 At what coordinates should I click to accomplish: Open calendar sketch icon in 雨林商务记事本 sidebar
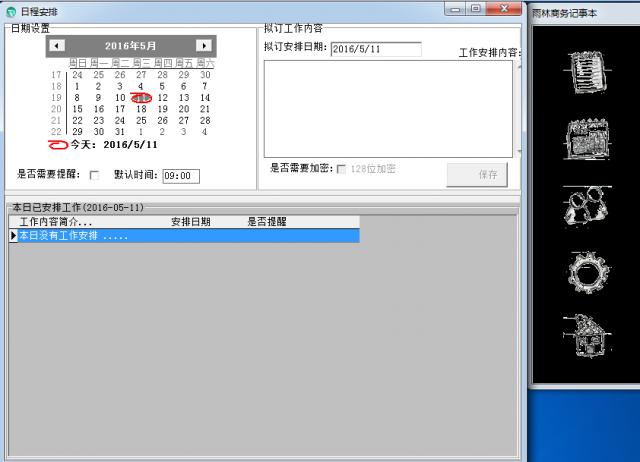click(x=587, y=139)
